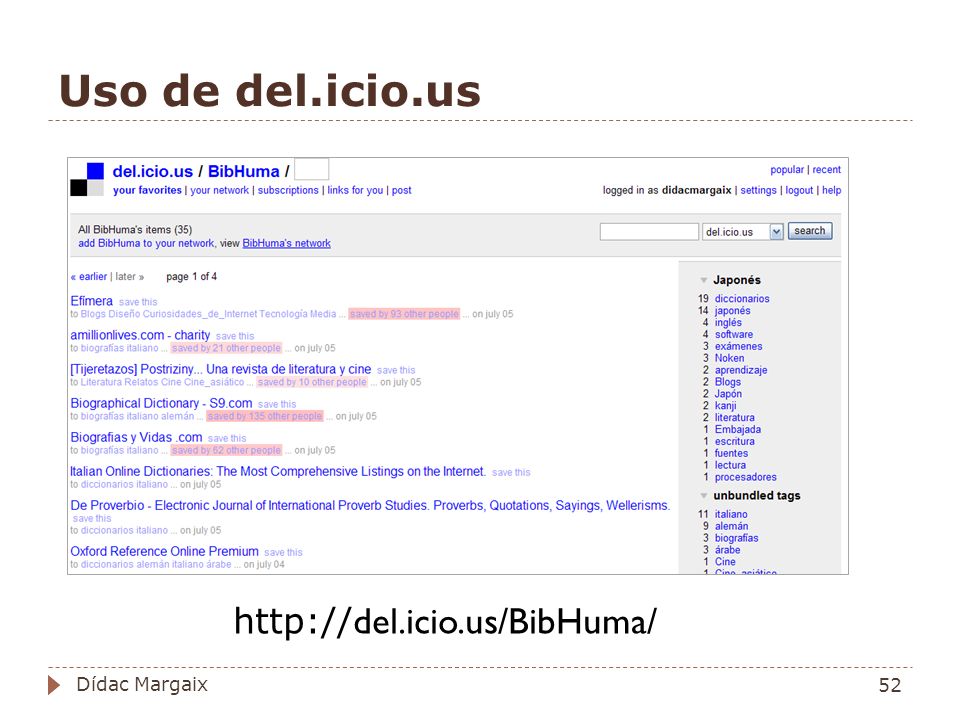This screenshot has height=720, width=960.
Task: Open the del.icio.us home link
Action: 152,171
